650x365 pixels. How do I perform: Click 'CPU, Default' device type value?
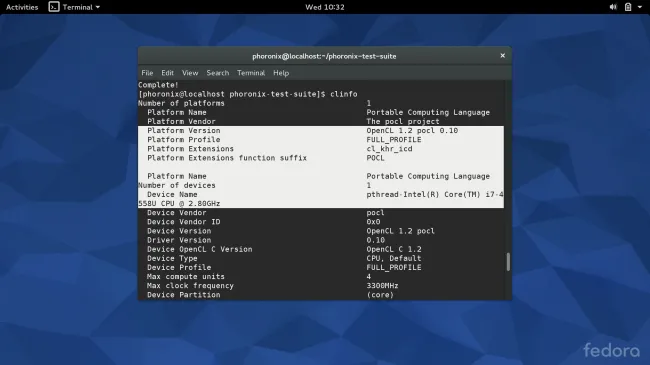[x=394, y=258]
